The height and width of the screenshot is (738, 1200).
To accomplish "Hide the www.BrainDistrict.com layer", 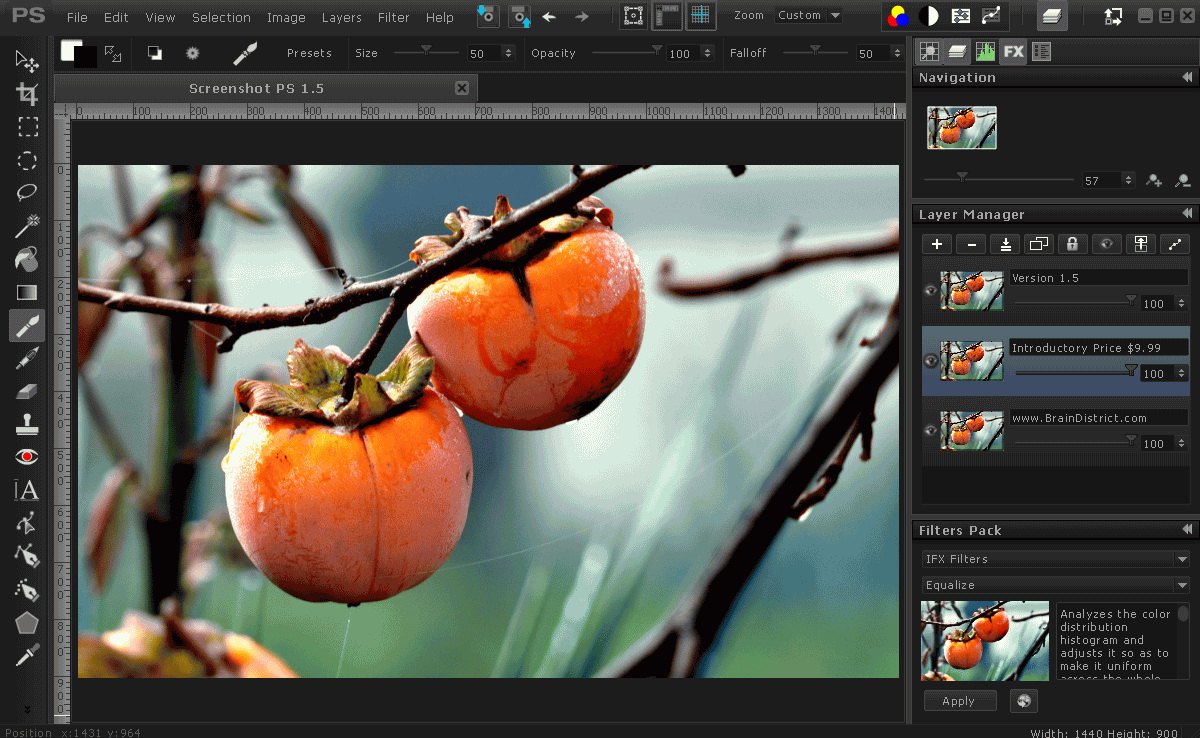I will pyautogui.click(x=931, y=431).
